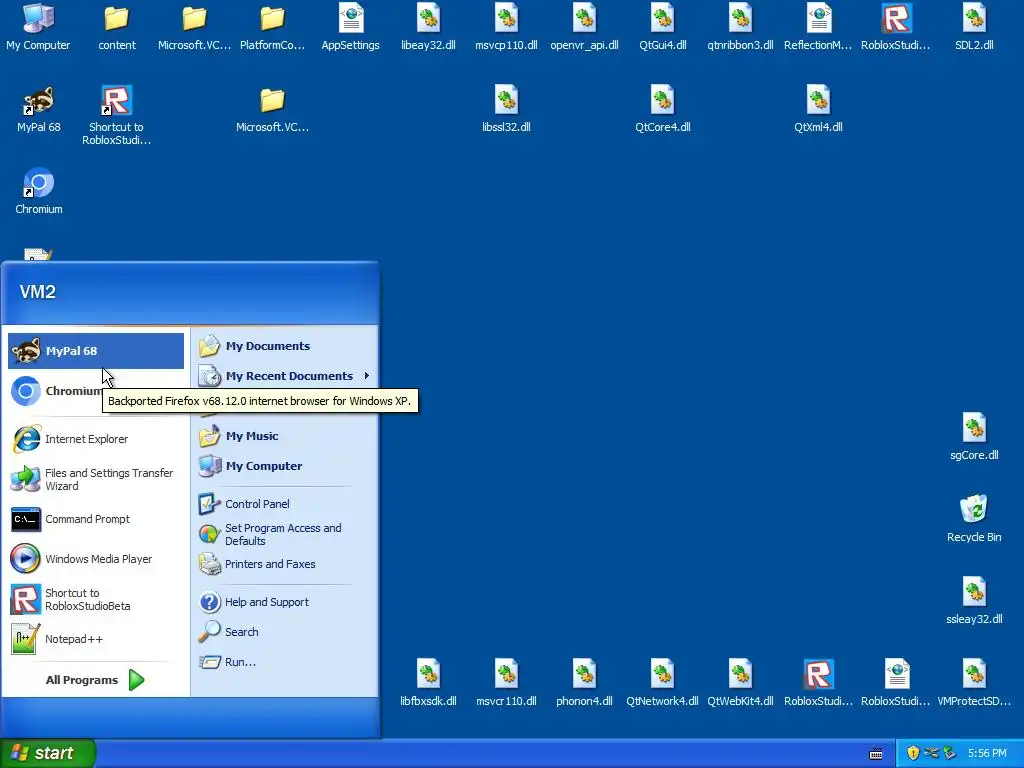1024x768 pixels.
Task: Open My Computer in Start menu
Action: click(285, 466)
